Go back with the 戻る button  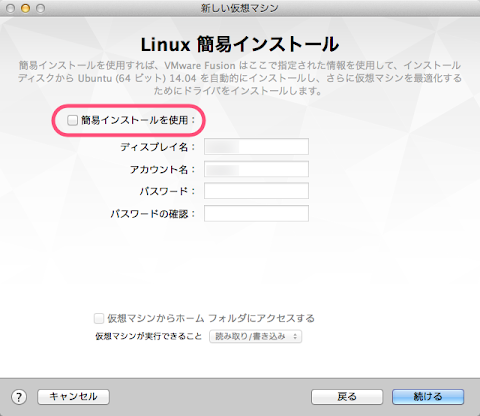347,397
